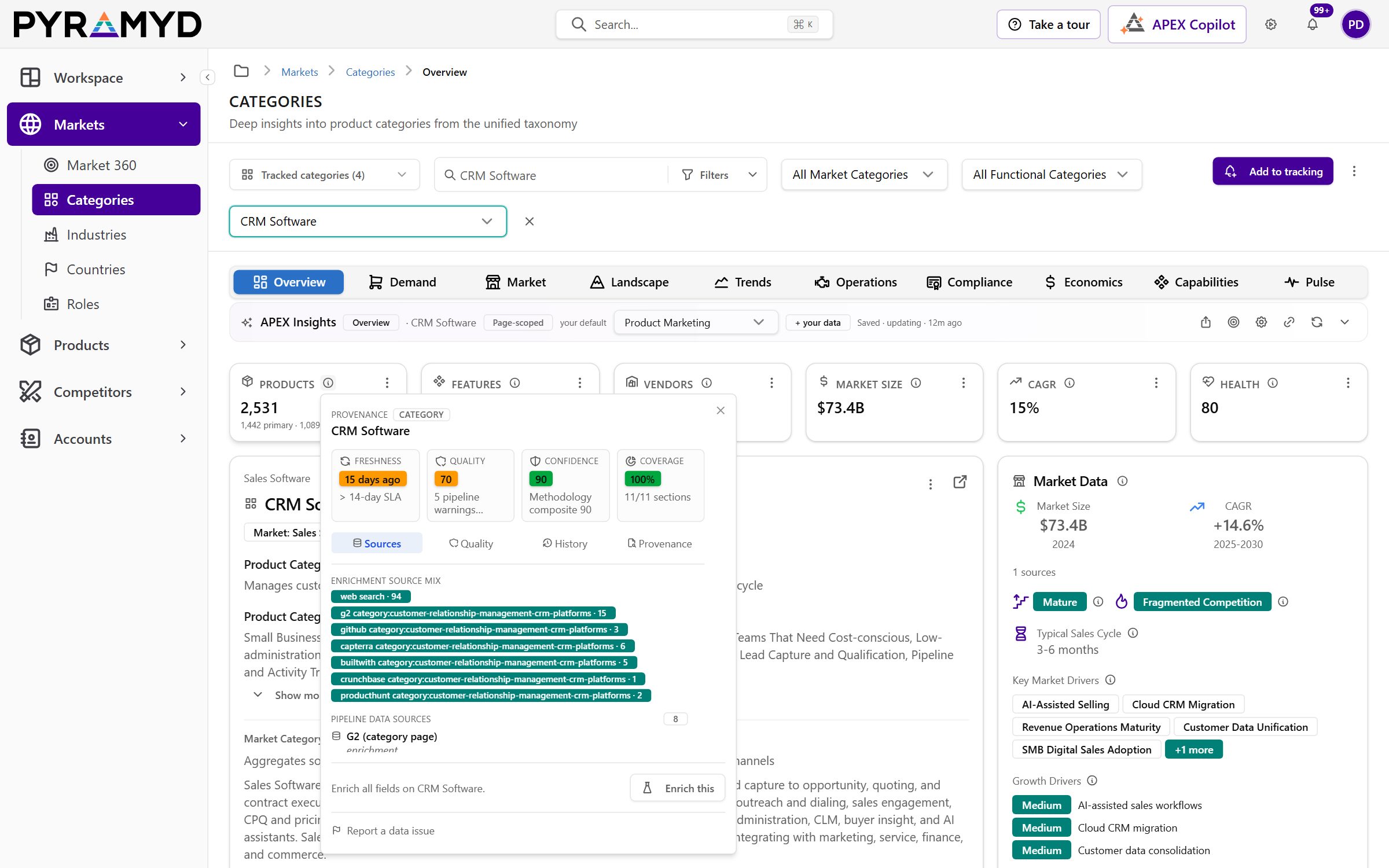The width and height of the screenshot is (1389, 868).
Task: Show info for Key Market Drivers
Action: tap(1110, 680)
